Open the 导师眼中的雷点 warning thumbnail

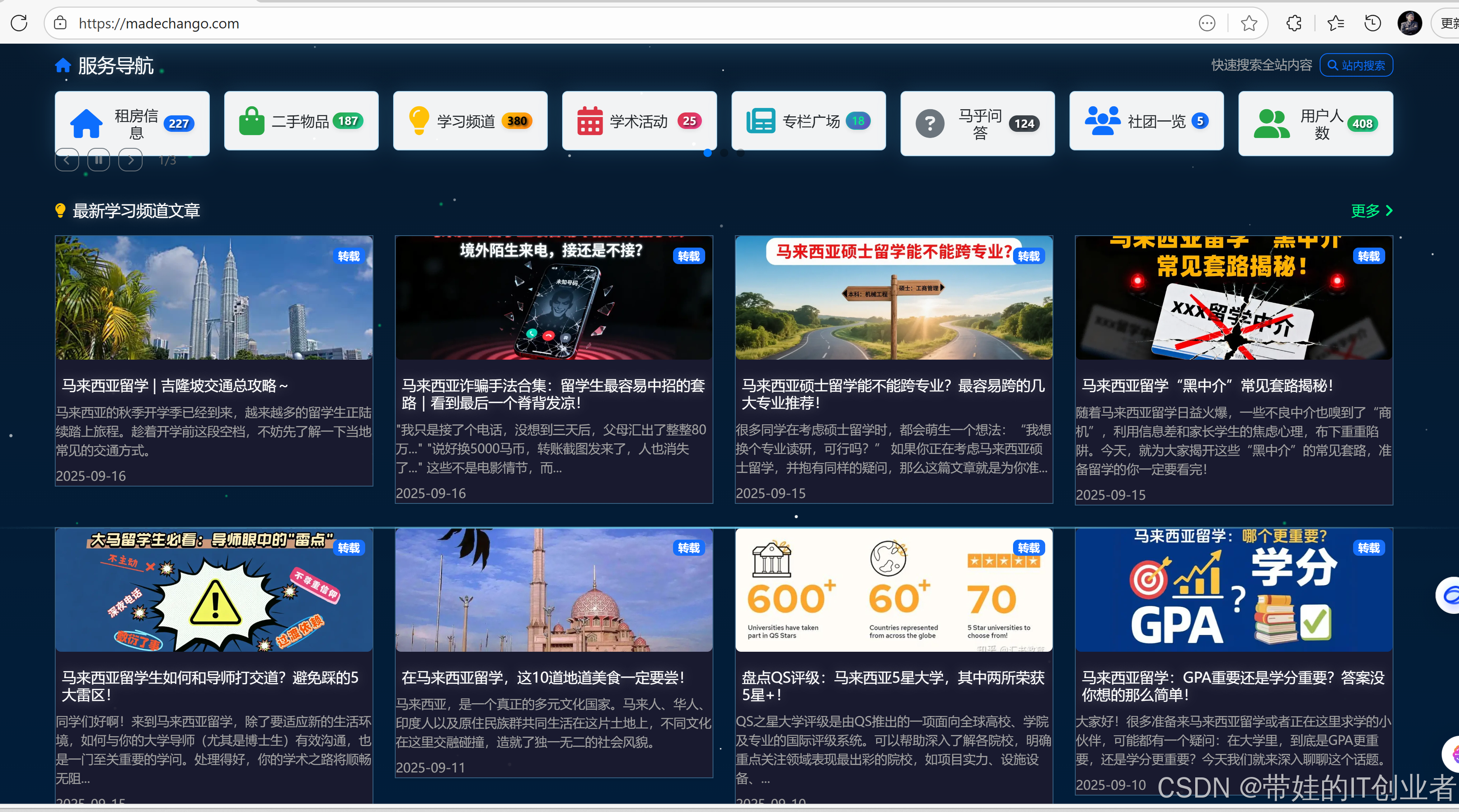[214, 590]
